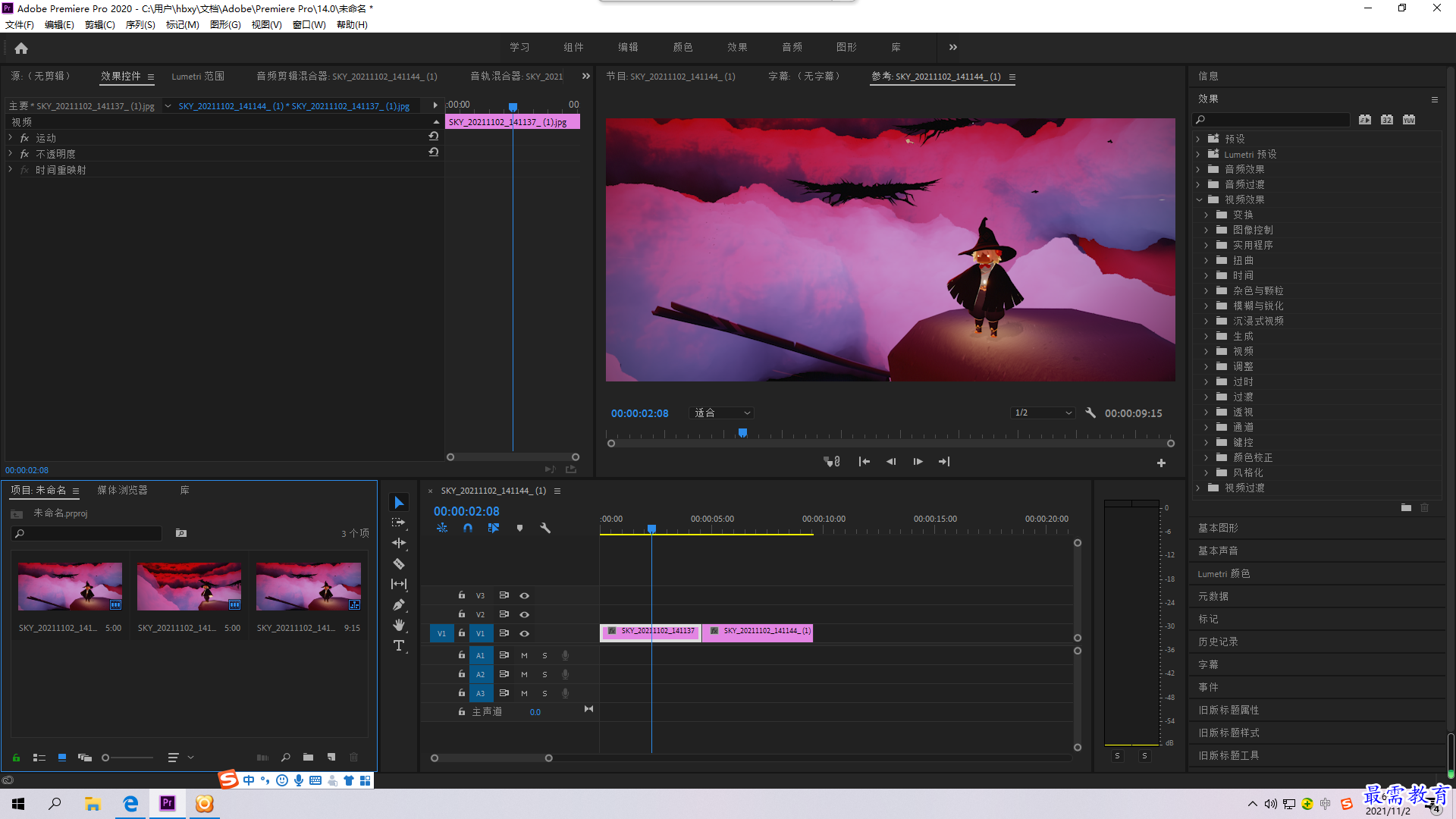Screen dimensions: 1456x819
Task: Toggle V1 track output eye
Action: [x=524, y=634]
